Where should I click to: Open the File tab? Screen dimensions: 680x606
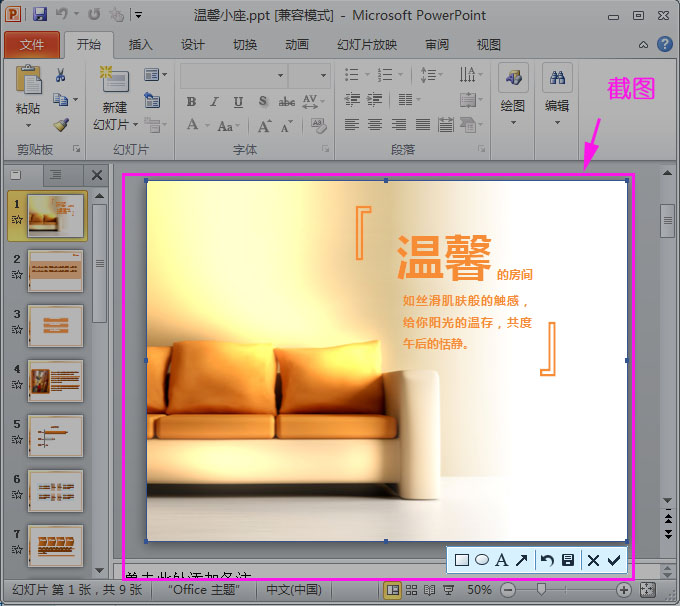pos(32,44)
